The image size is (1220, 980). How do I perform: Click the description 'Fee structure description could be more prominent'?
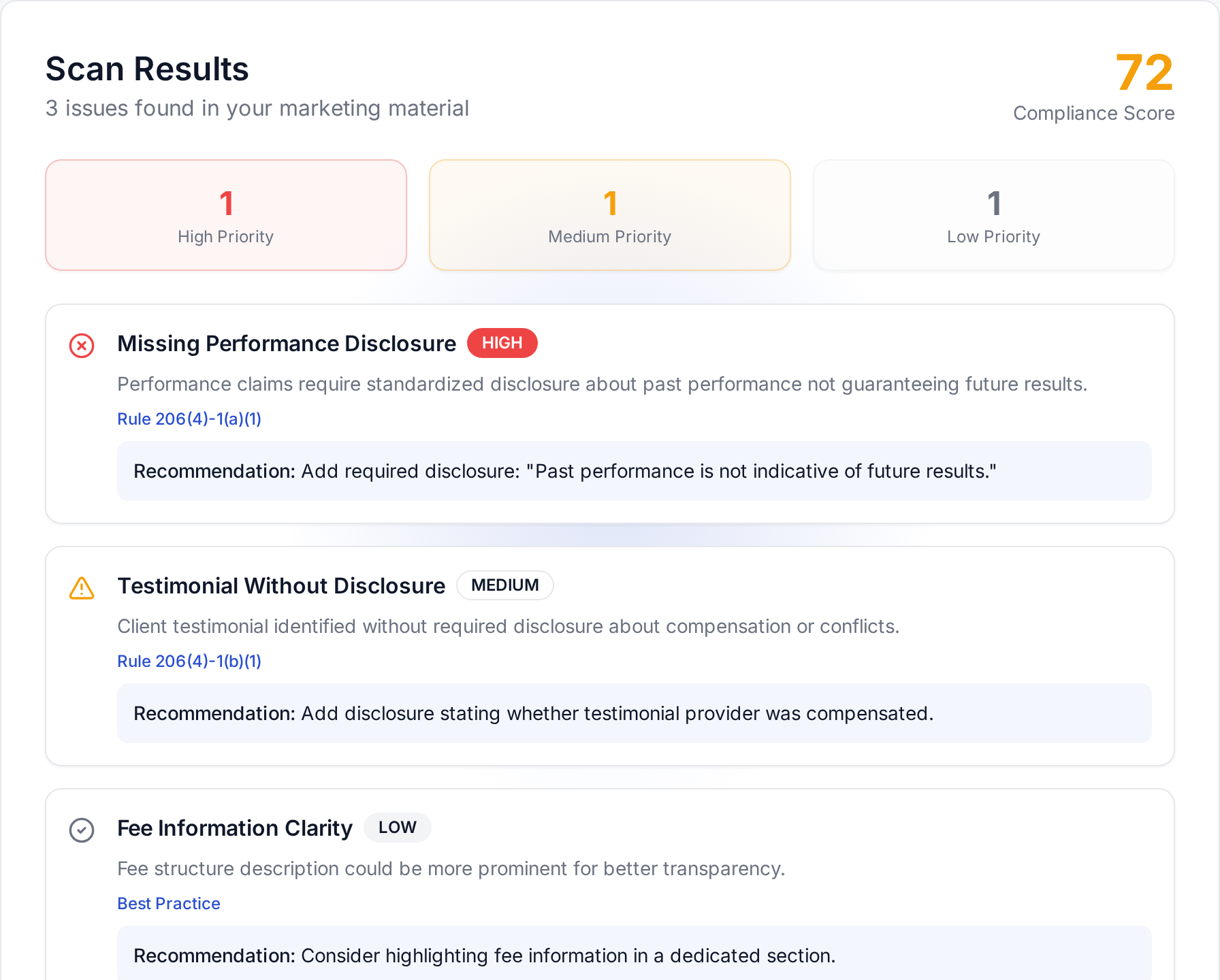point(451,868)
